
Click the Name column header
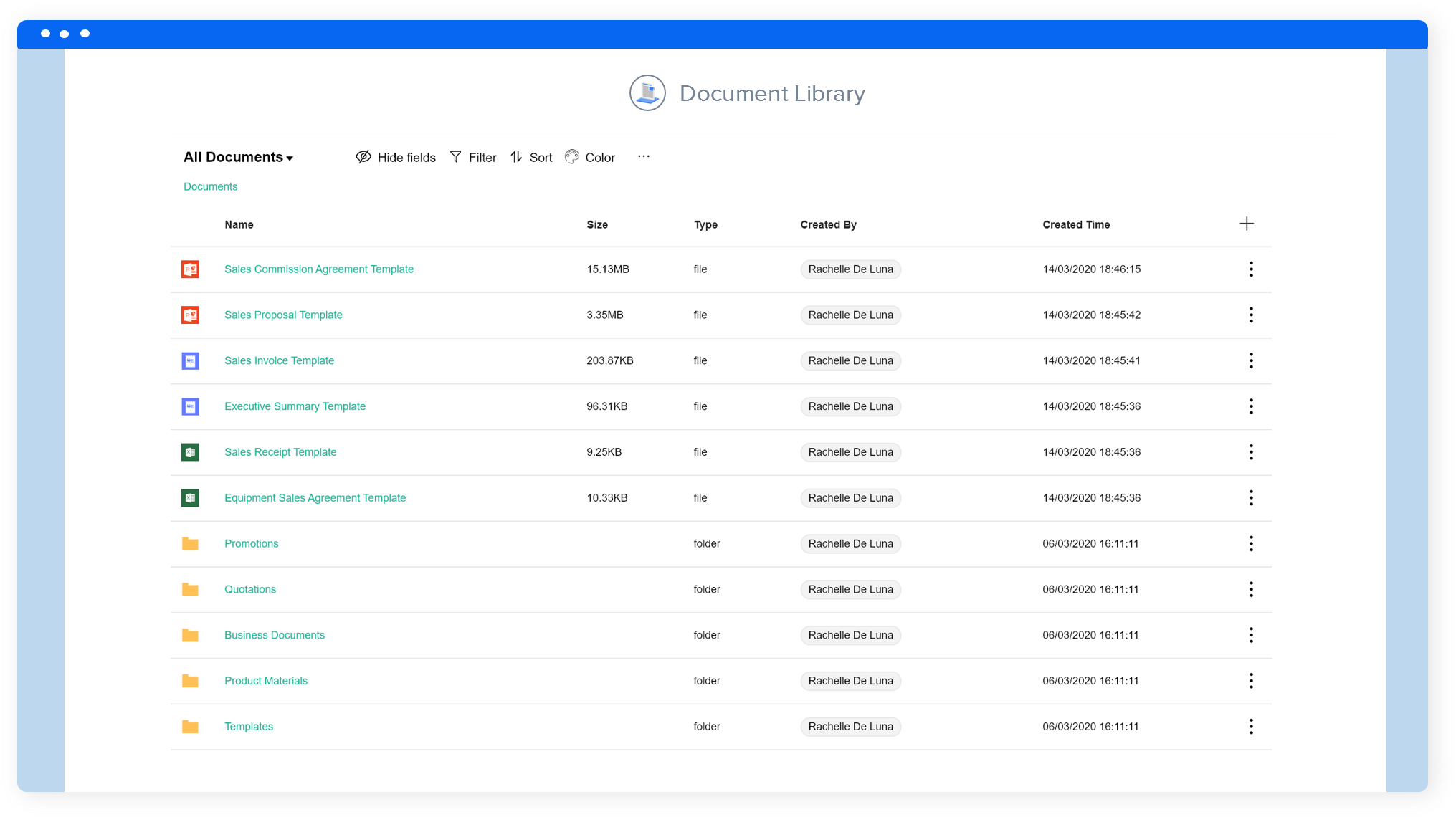pos(239,224)
